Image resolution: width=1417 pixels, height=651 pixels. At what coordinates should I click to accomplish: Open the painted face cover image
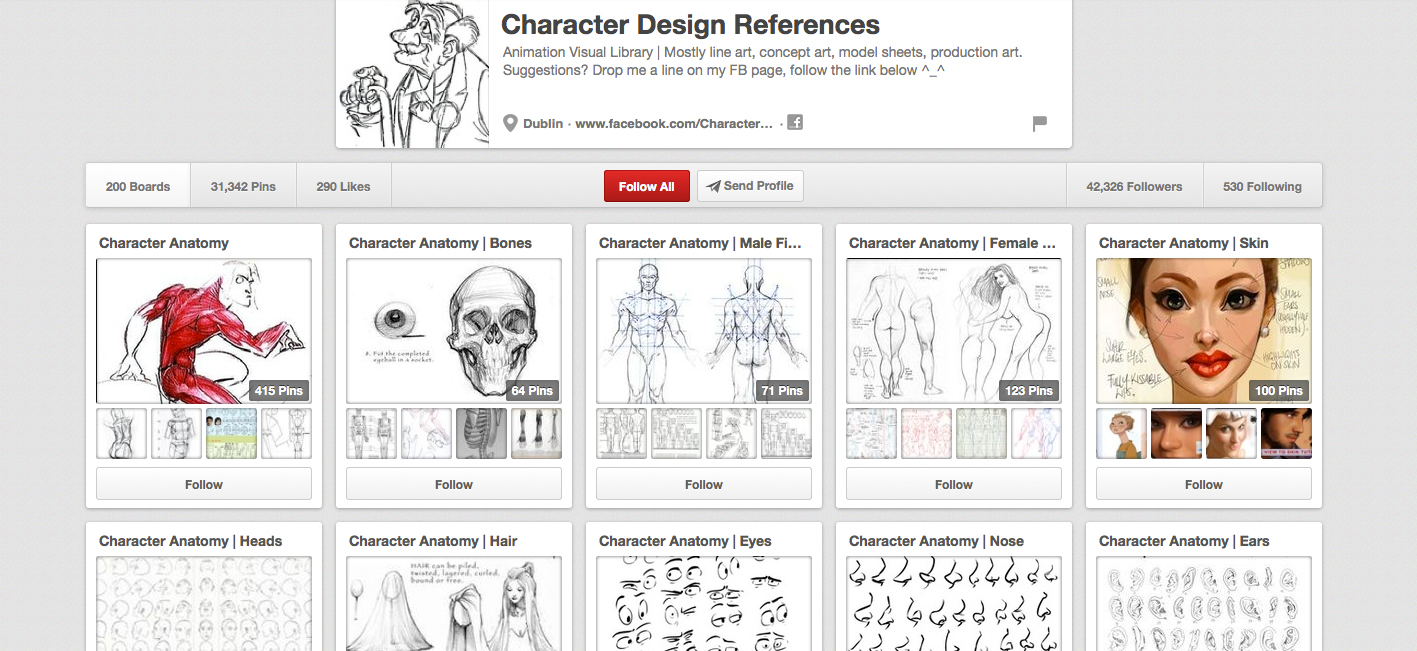click(x=1204, y=331)
